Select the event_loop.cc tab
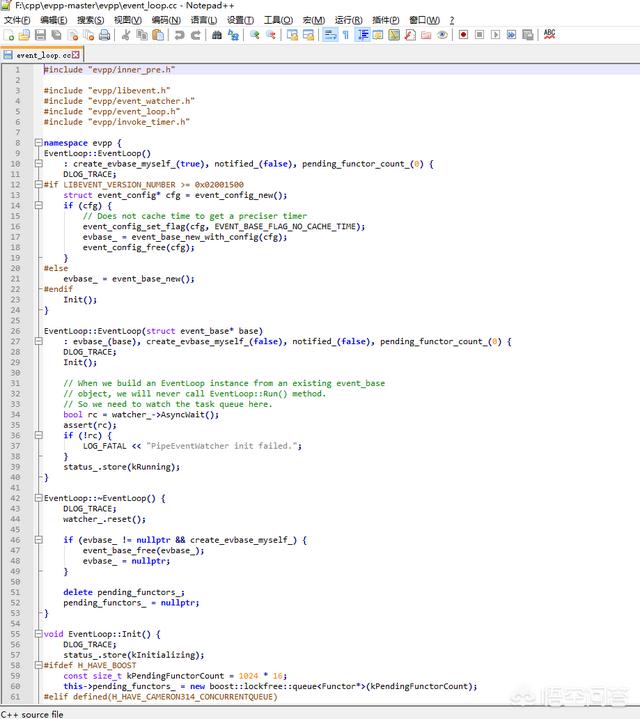This screenshot has width=640, height=719. (41, 55)
